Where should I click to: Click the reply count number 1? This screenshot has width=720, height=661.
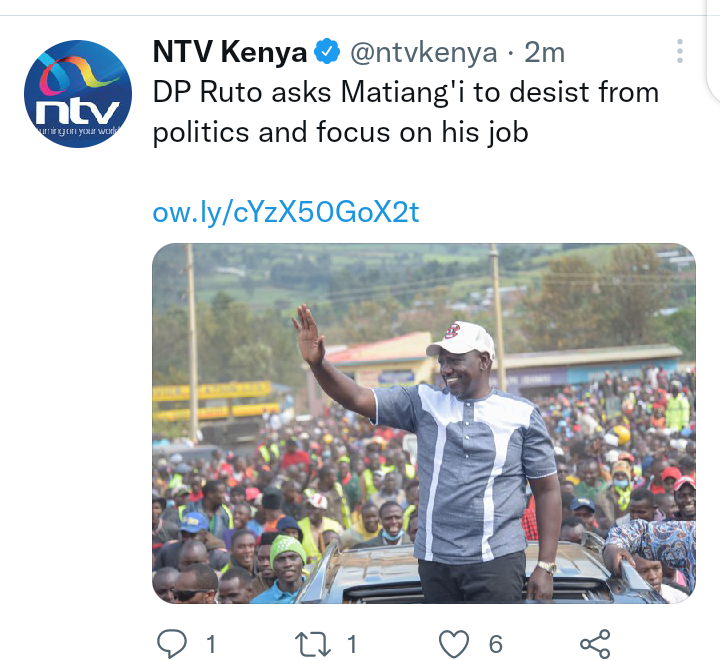(211, 644)
